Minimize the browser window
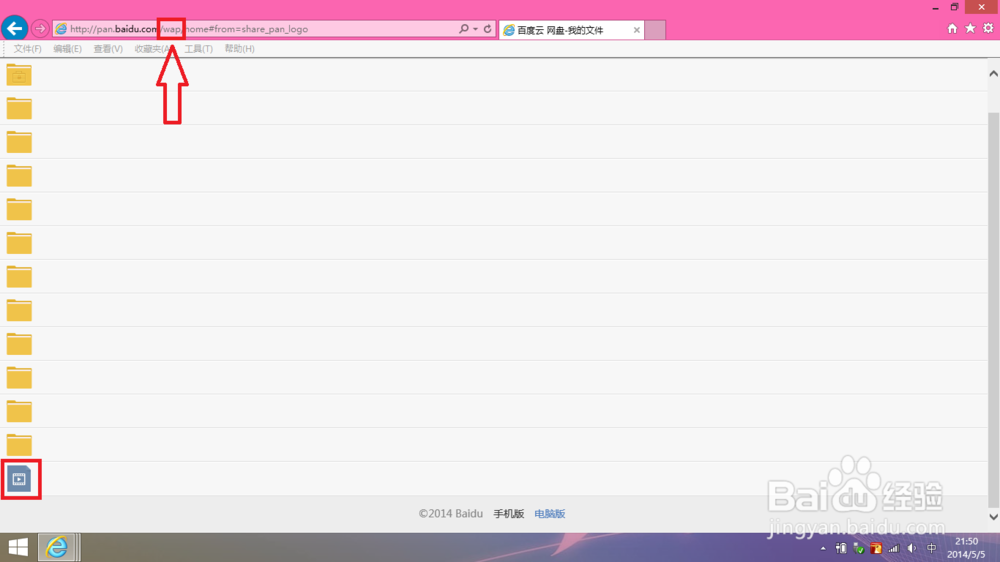Viewport: 1000px width, 562px height. [935, 8]
